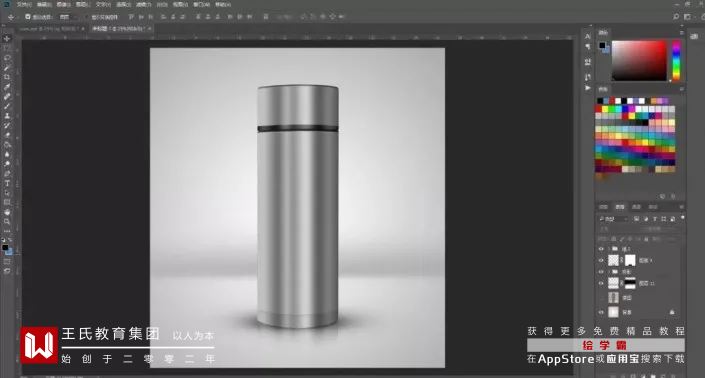Switch to the third tab of the layers panel group
Screen dimensions: 705x378
(x=636, y=207)
